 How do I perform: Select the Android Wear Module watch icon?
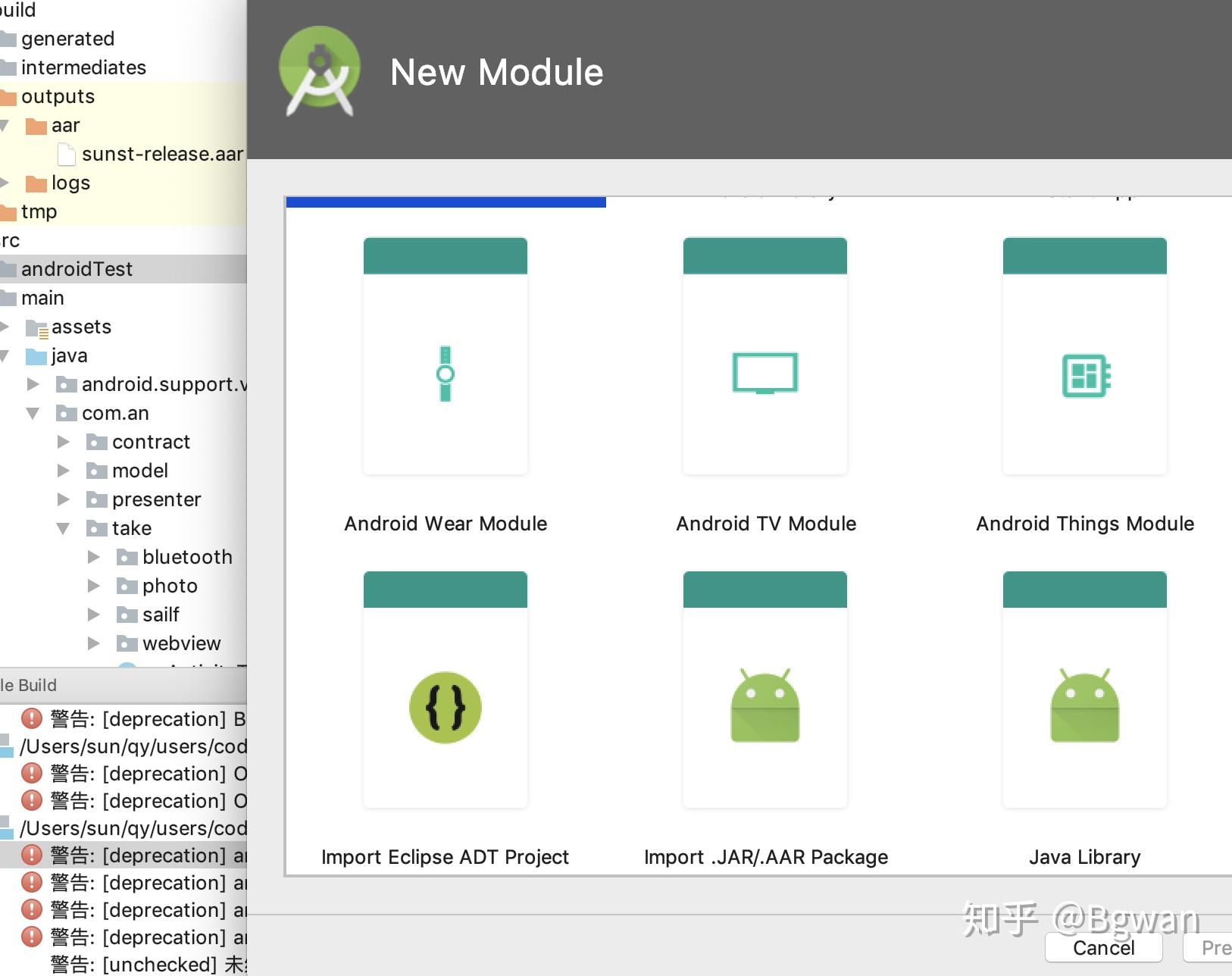point(446,373)
